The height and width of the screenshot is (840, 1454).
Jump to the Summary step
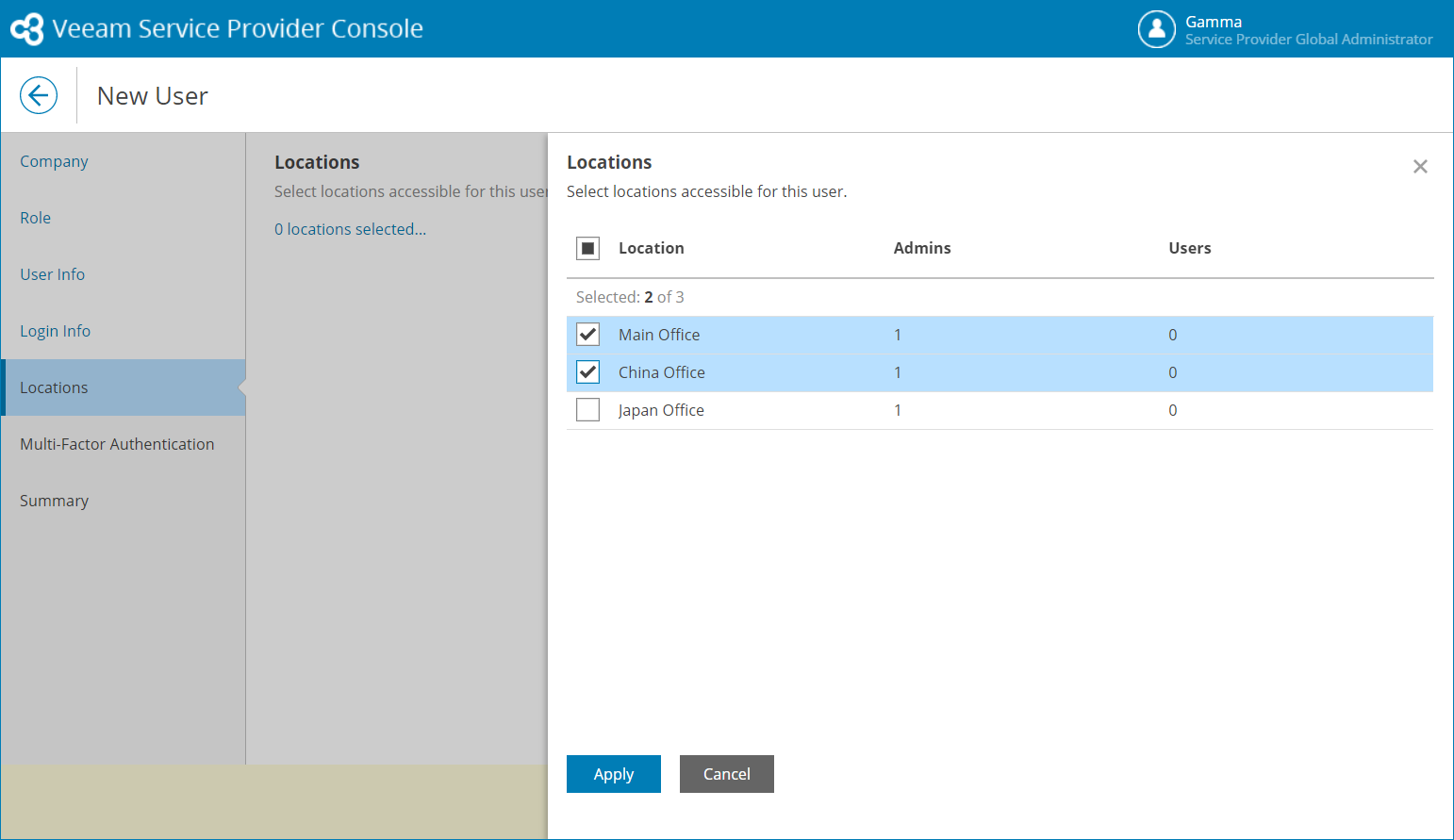pos(55,501)
